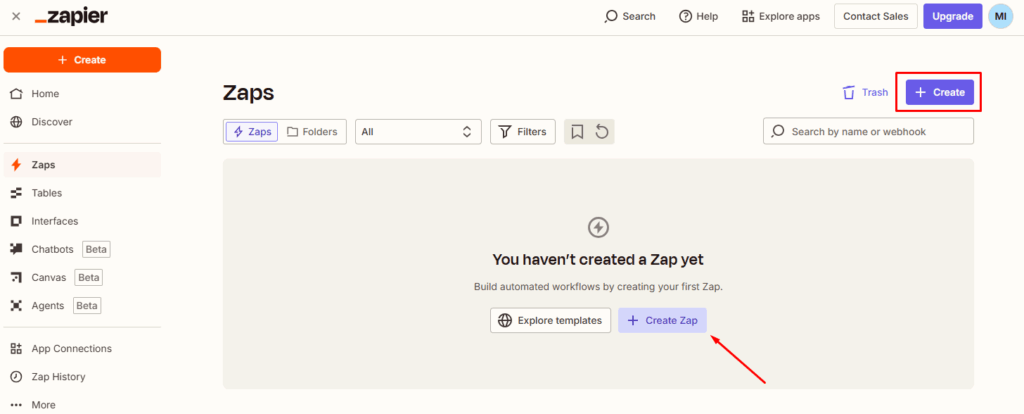The width and height of the screenshot is (1024, 414).
Task: Open Search in the top bar
Action: pos(630,16)
